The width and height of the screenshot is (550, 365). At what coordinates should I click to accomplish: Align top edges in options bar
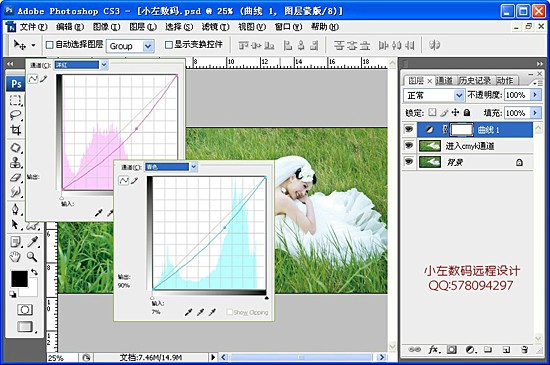[244, 45]
